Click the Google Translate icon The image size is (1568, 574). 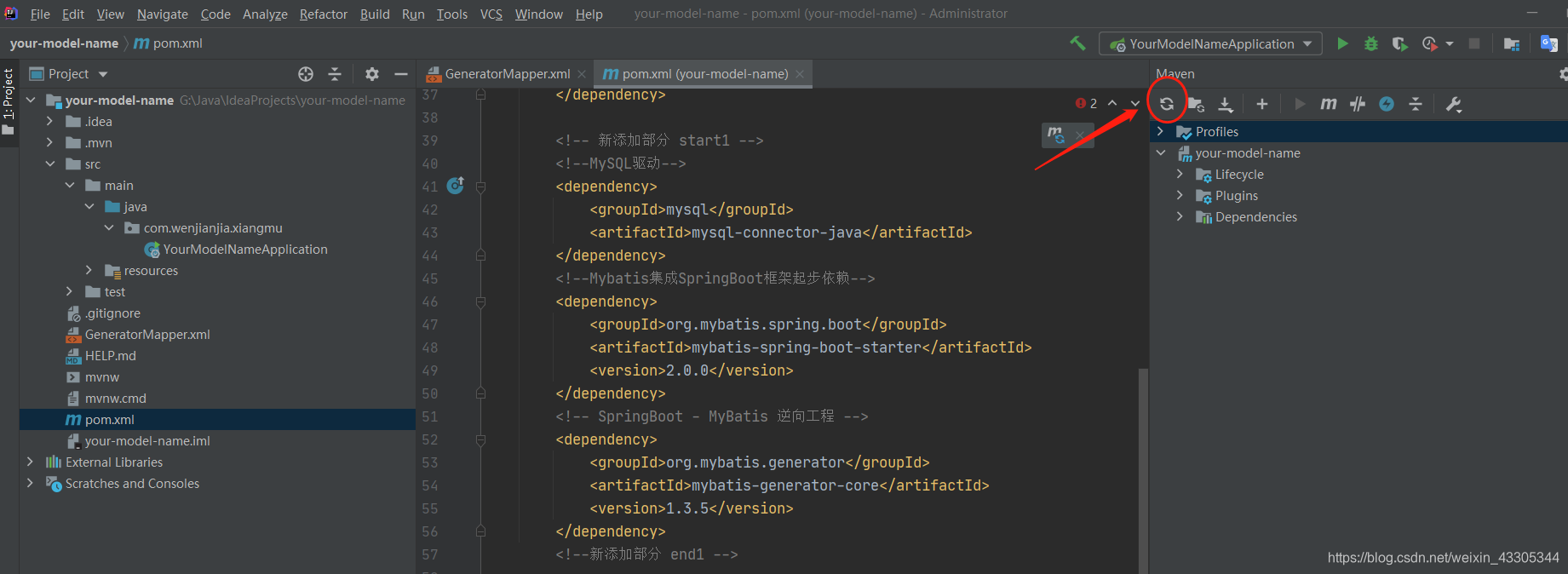pyautogui.click(x=1549, y=43)
